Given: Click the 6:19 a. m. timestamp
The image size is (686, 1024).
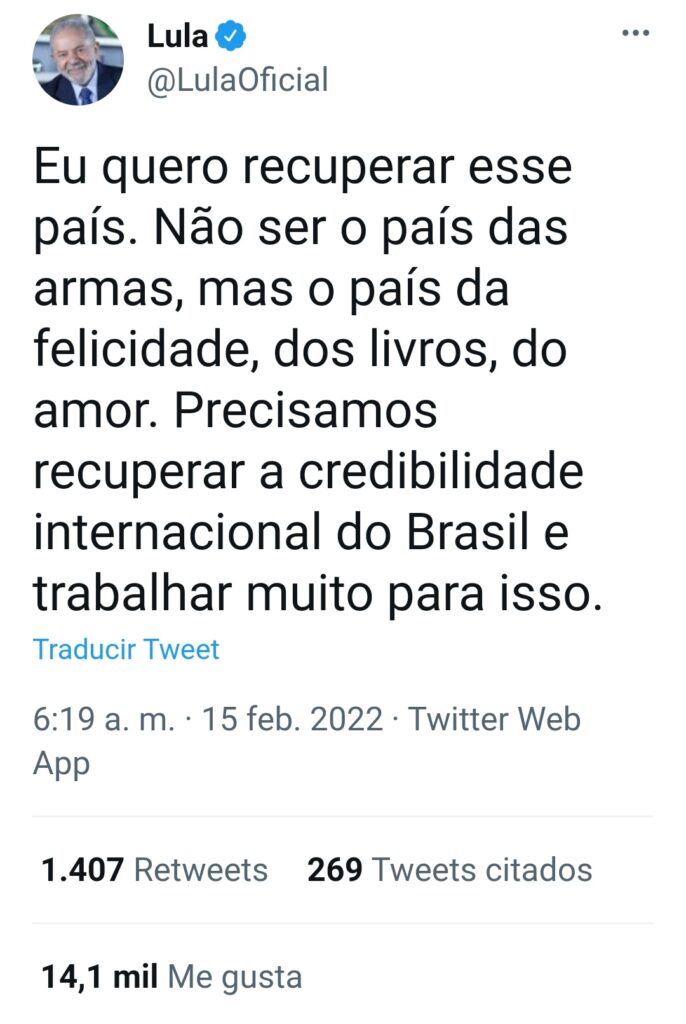Looking at the screenshot, I should 104,719.
